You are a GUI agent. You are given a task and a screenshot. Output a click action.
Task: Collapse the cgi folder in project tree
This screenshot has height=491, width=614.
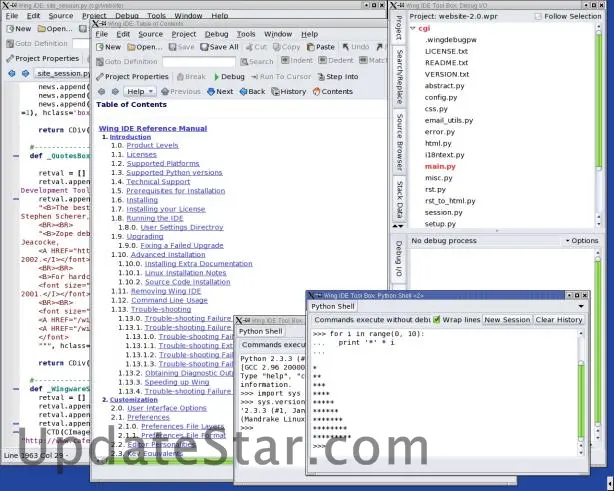click(x=412, y=28)
